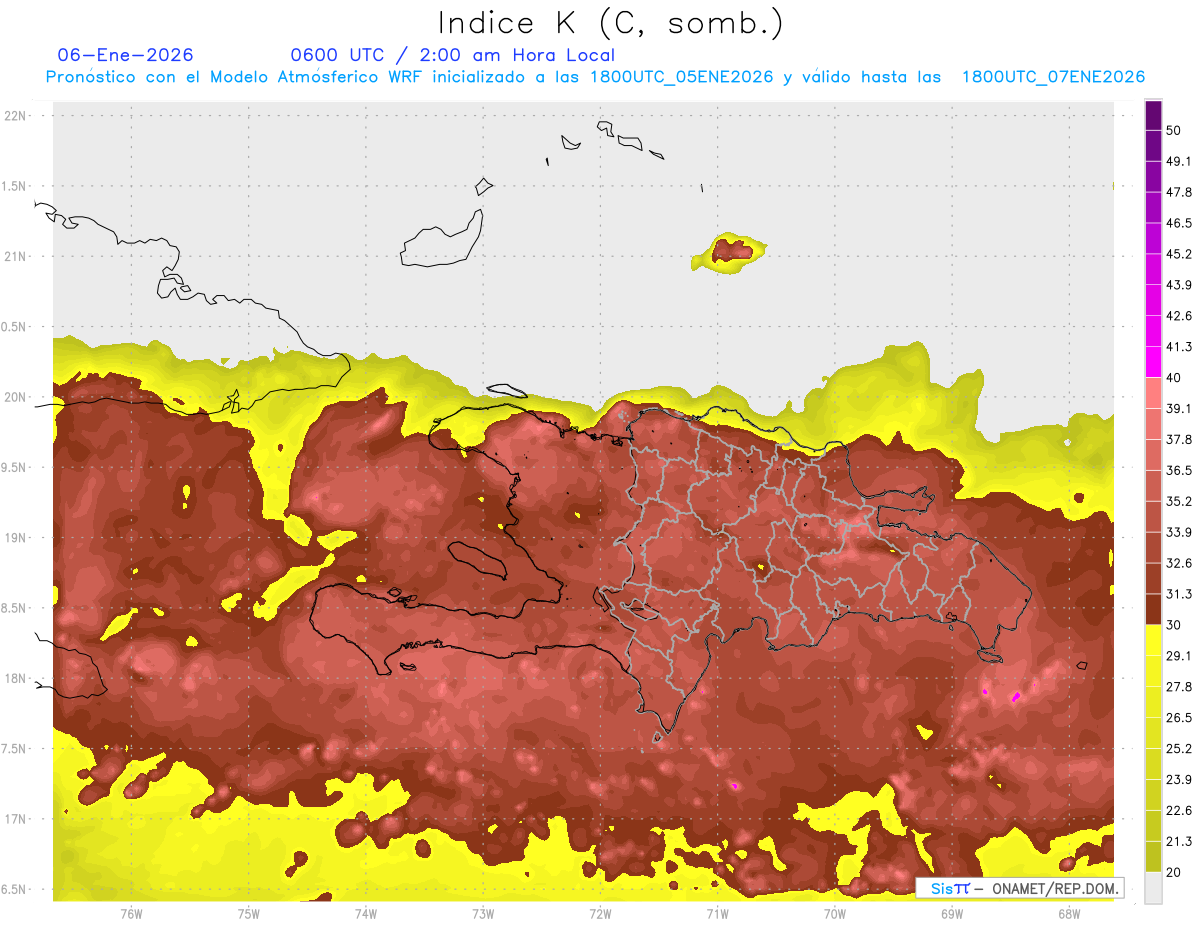Screen dimensions: 1200x927
Task: Click the 'SisTT - ONAMET/REP.DOM.' credit label
Action: point(1020,889)
